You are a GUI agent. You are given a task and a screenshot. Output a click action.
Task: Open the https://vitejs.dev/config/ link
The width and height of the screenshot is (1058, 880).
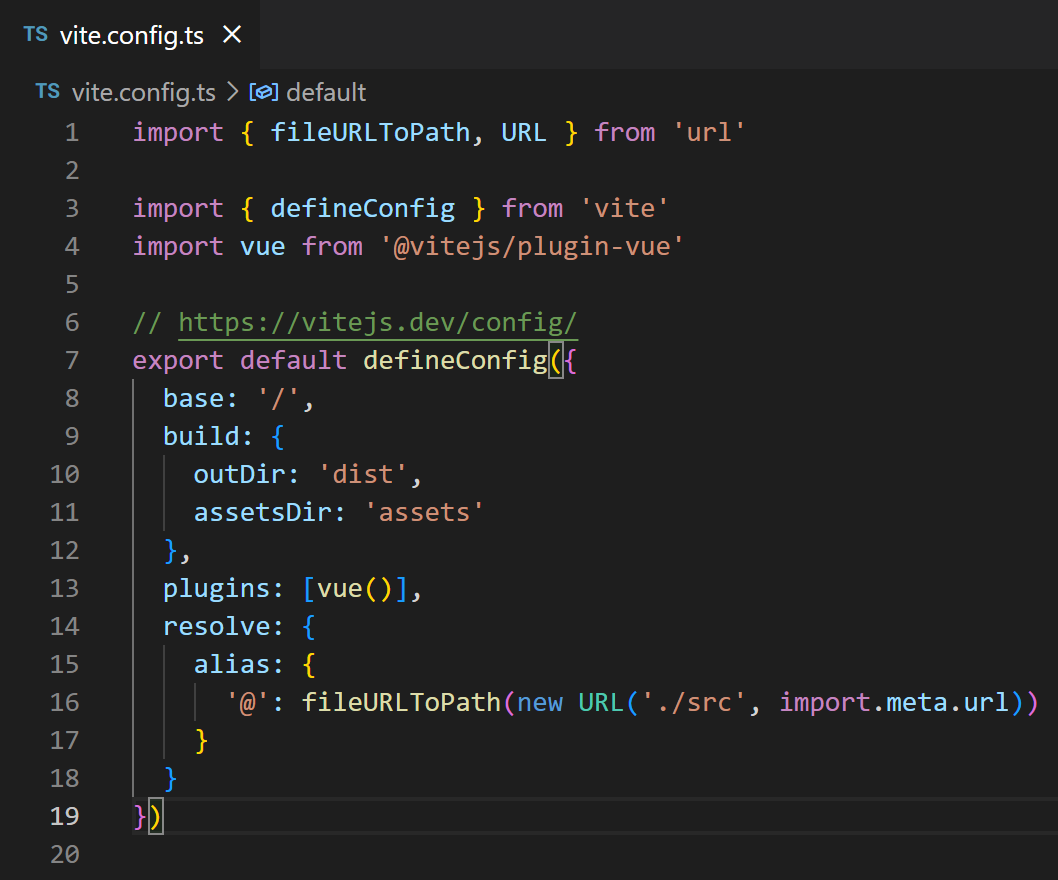click(378, 323)
